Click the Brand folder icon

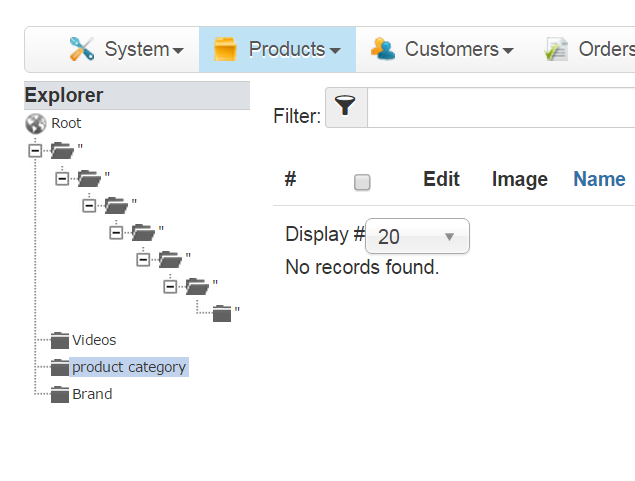point(60,395)
